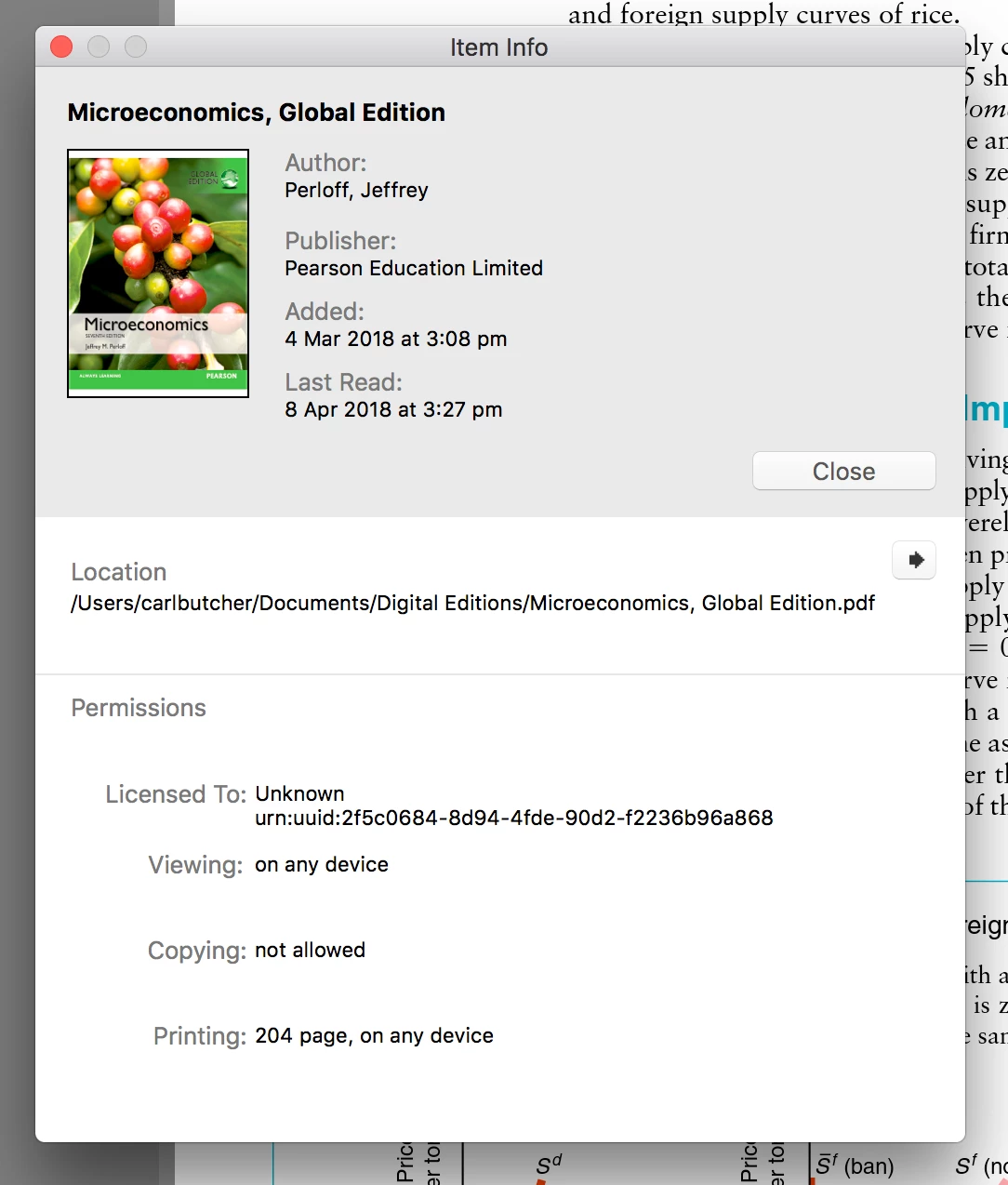This screenshot has width=1008, height=1185.
Task: Click the 'Author:' label
Action: pyautogui.click(x=325, y=163)
